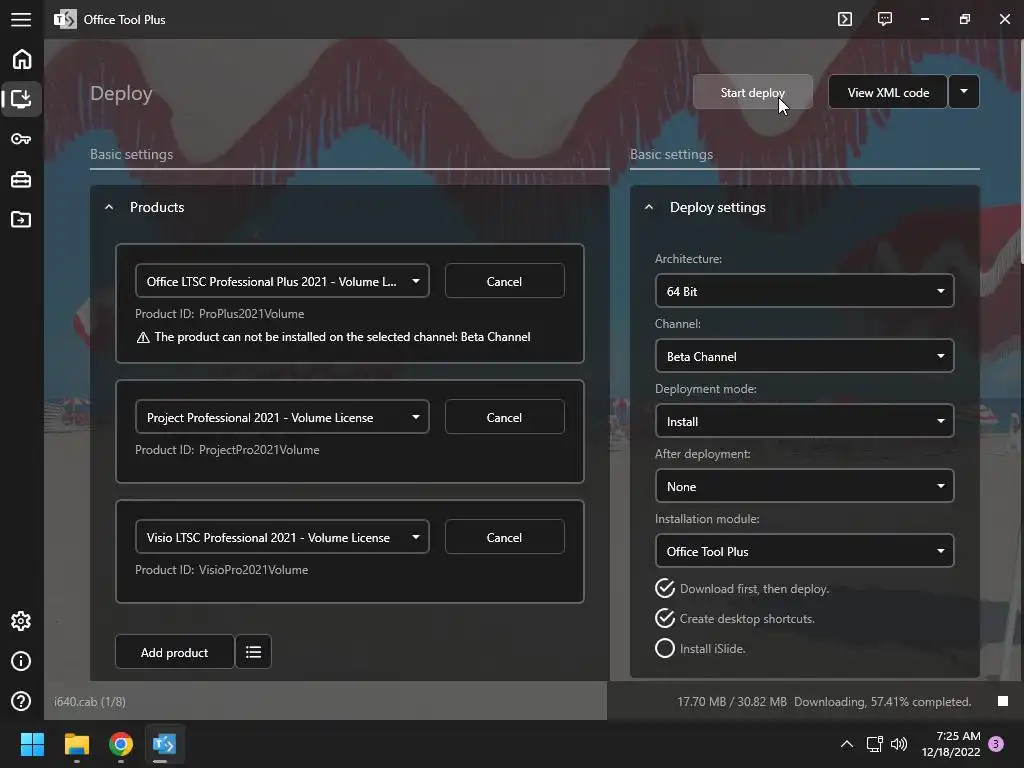Toggle Download first, then deploy option
The image size is (1024, 768).
coord(665,588)
